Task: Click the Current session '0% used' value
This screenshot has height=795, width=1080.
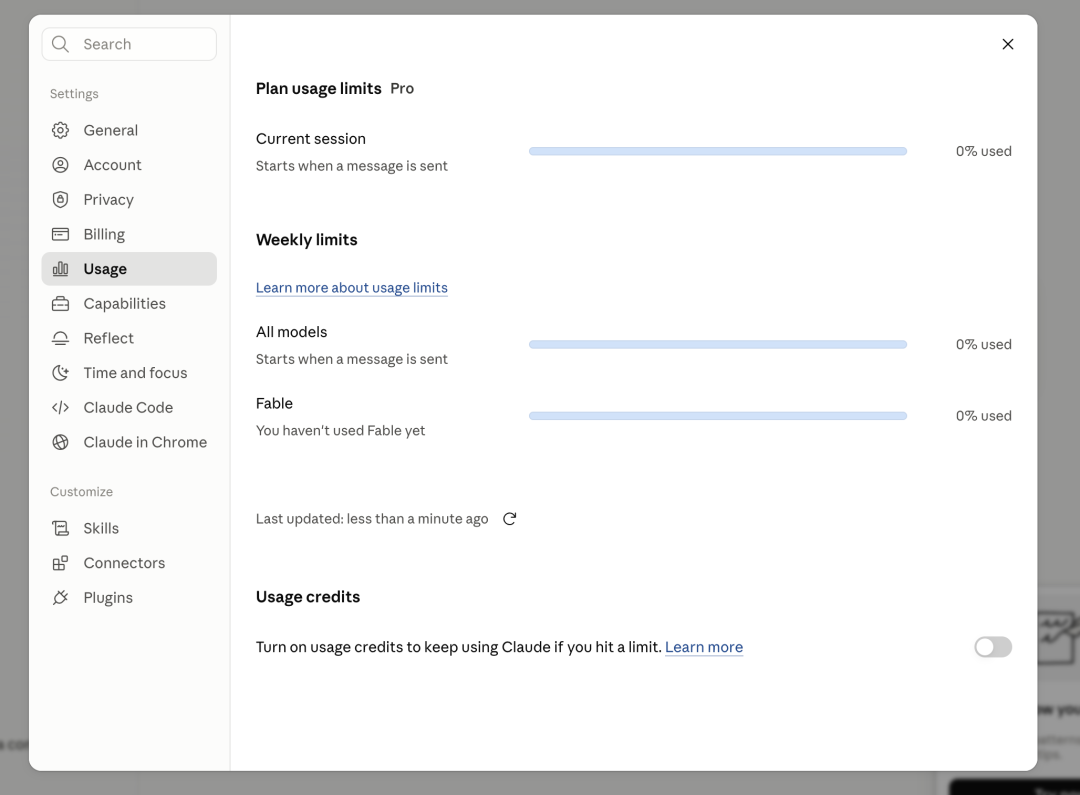Action: (x=984, y=151)
